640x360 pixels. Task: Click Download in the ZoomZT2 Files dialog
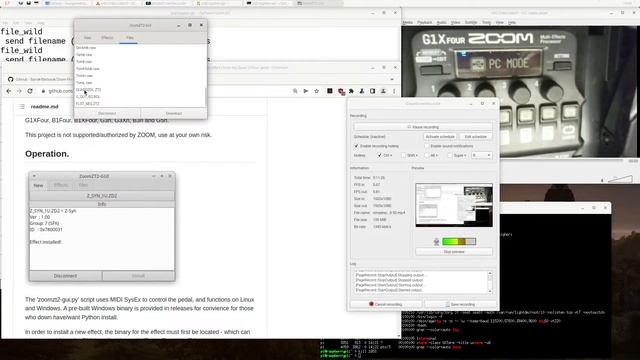[174, 113]
